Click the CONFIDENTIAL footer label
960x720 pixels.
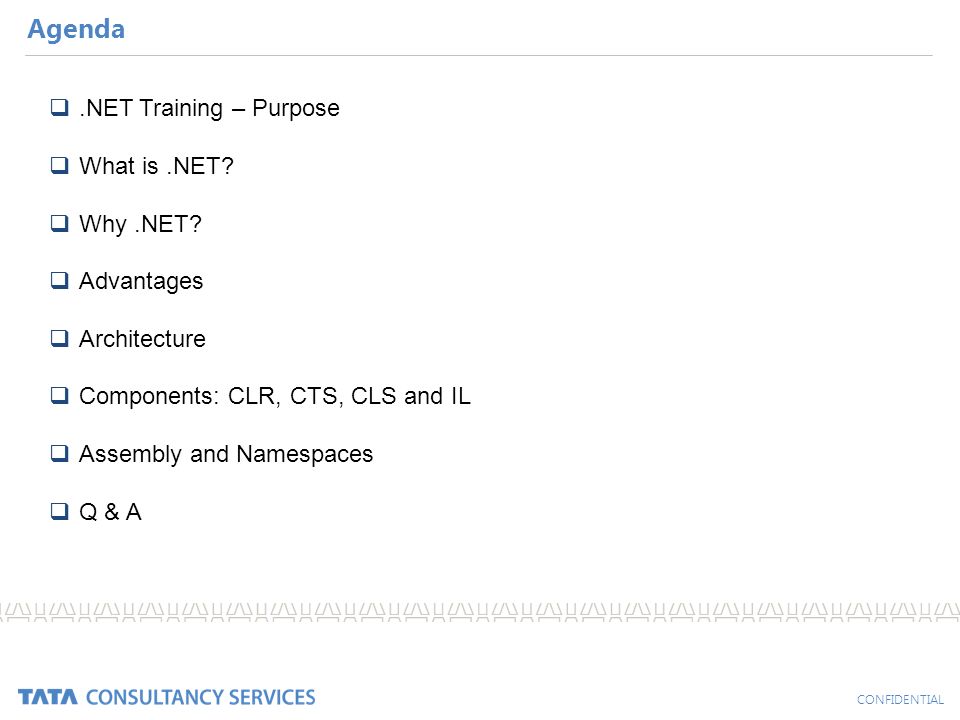[x=900, y=699]
